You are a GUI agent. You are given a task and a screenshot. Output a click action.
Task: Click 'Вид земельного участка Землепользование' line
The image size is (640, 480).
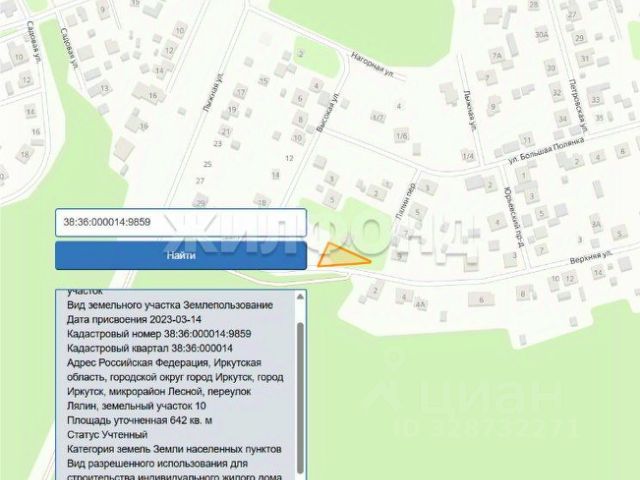point(170,305)
